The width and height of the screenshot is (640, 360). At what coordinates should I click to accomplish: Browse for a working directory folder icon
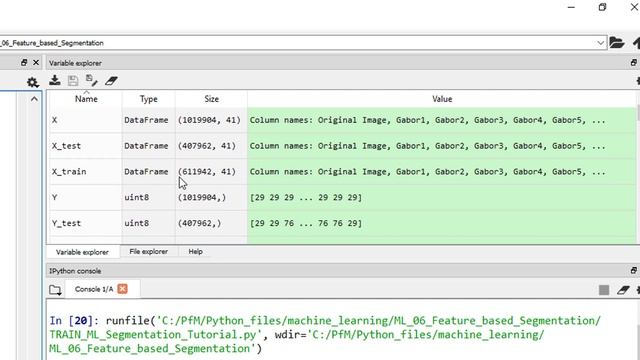tap(617, 42)
